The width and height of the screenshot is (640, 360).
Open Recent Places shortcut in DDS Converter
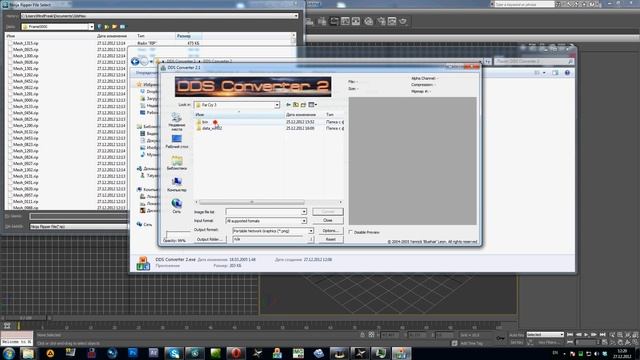pyautogui.click(x=177, y=122)
